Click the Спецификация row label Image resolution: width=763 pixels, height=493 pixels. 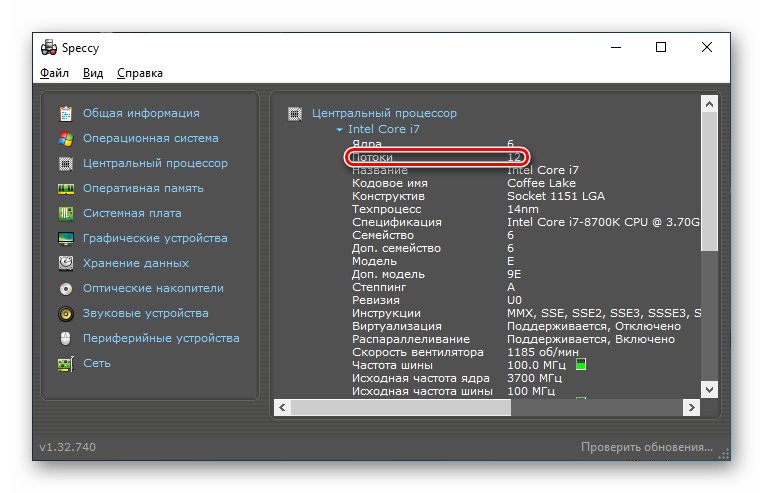coord(397,222)
